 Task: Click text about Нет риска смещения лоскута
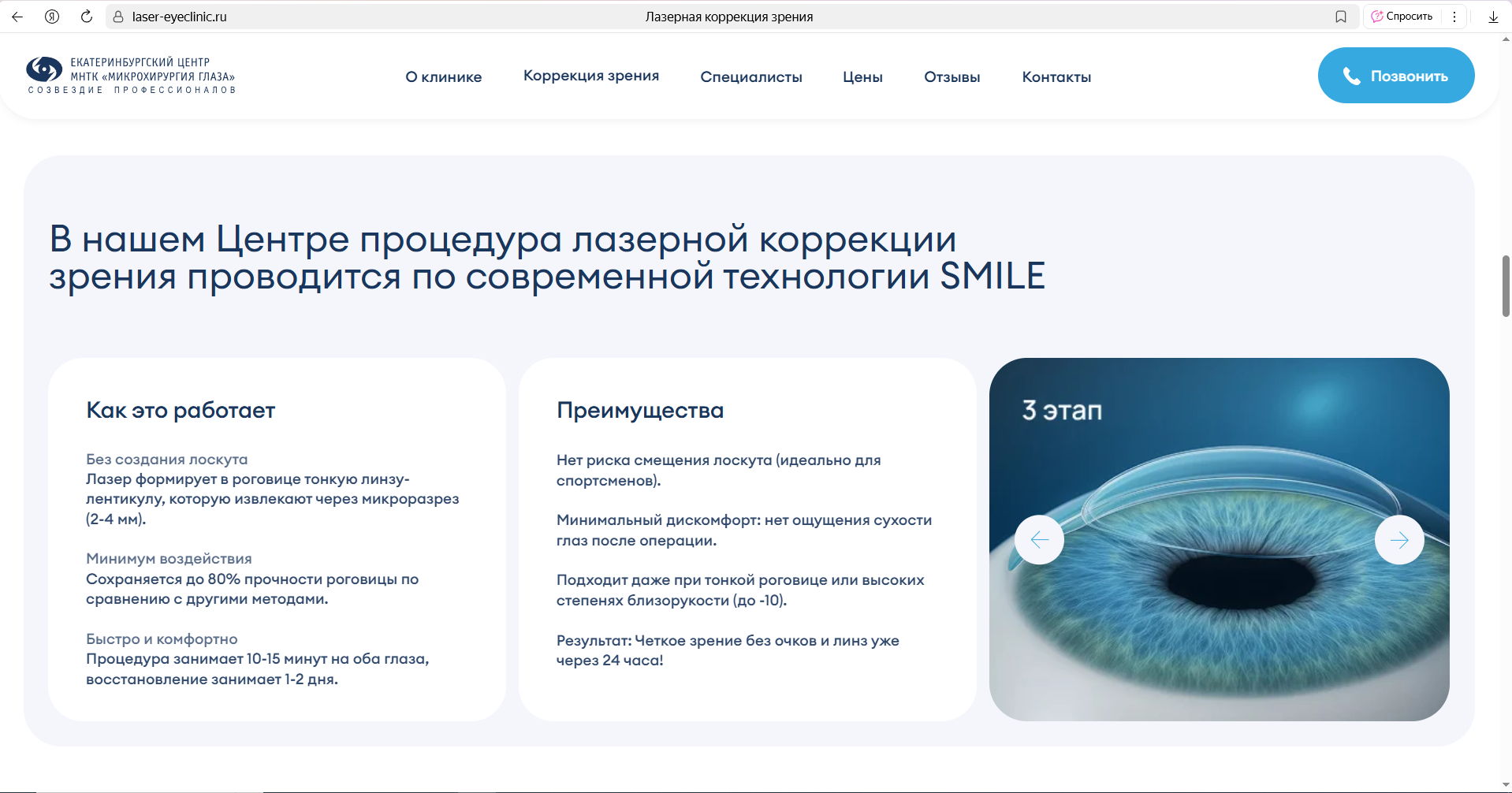(719, 471)
